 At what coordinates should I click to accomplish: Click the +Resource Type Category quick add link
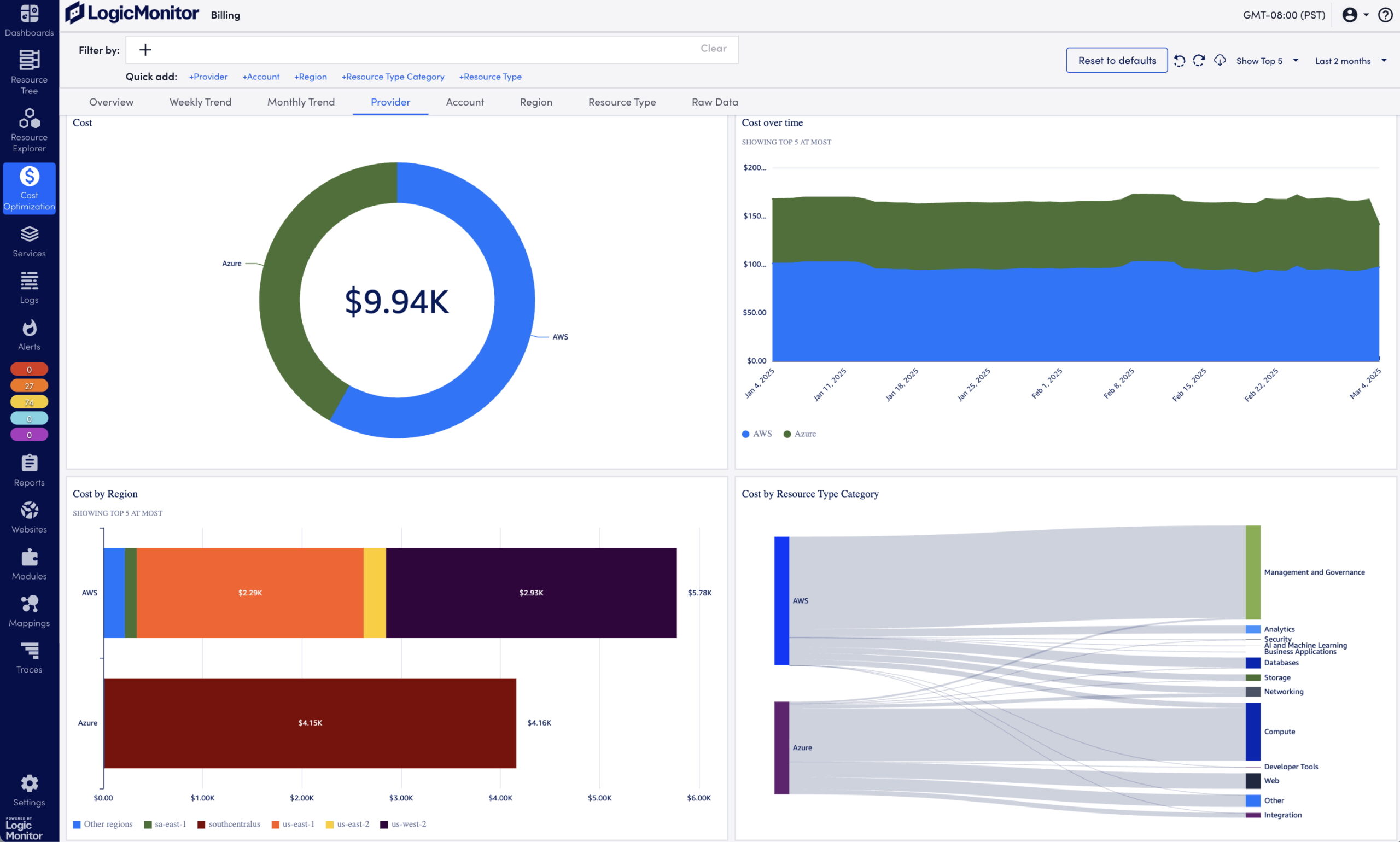(393, 77)
